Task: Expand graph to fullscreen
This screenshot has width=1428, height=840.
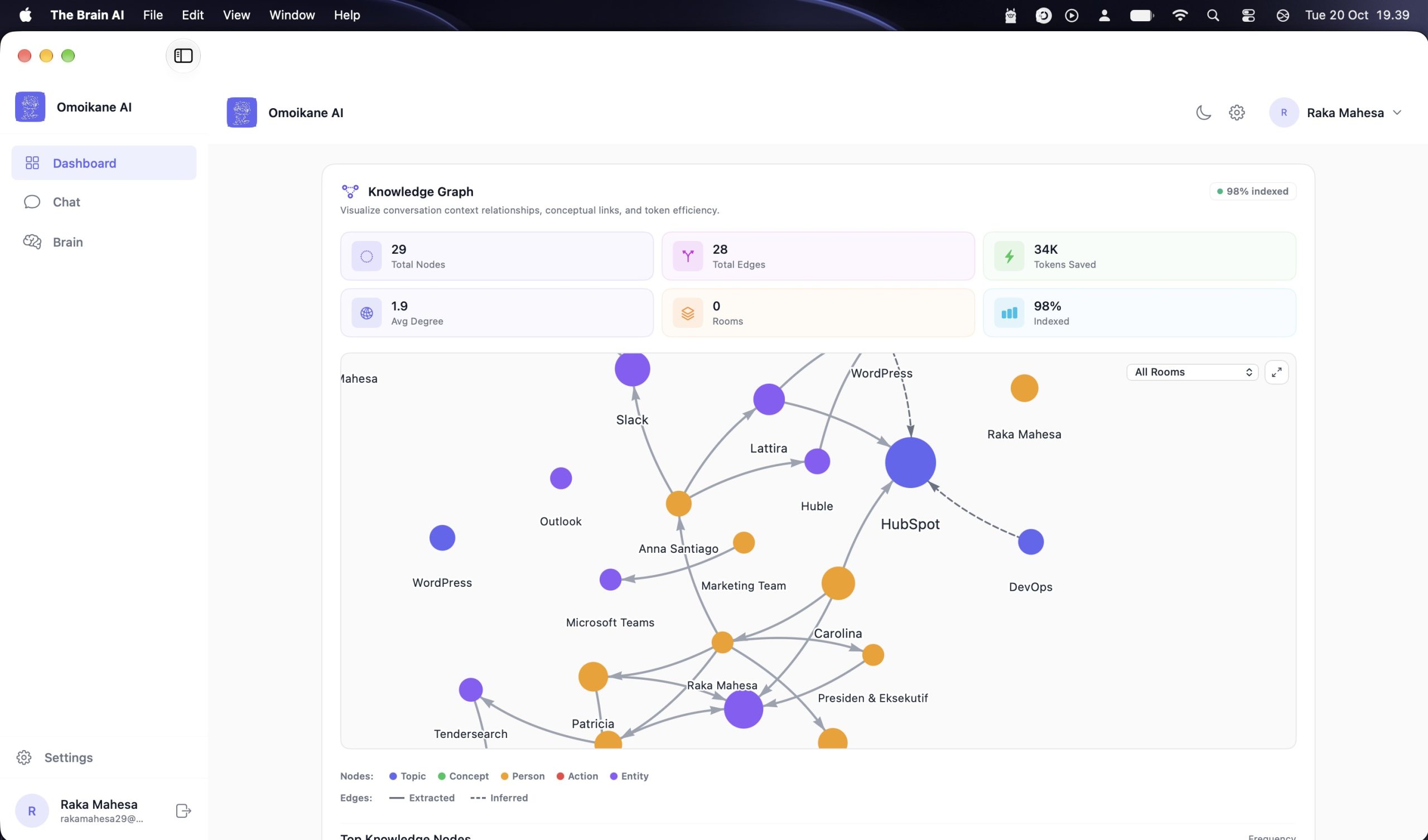Action: click(1276, 372)
